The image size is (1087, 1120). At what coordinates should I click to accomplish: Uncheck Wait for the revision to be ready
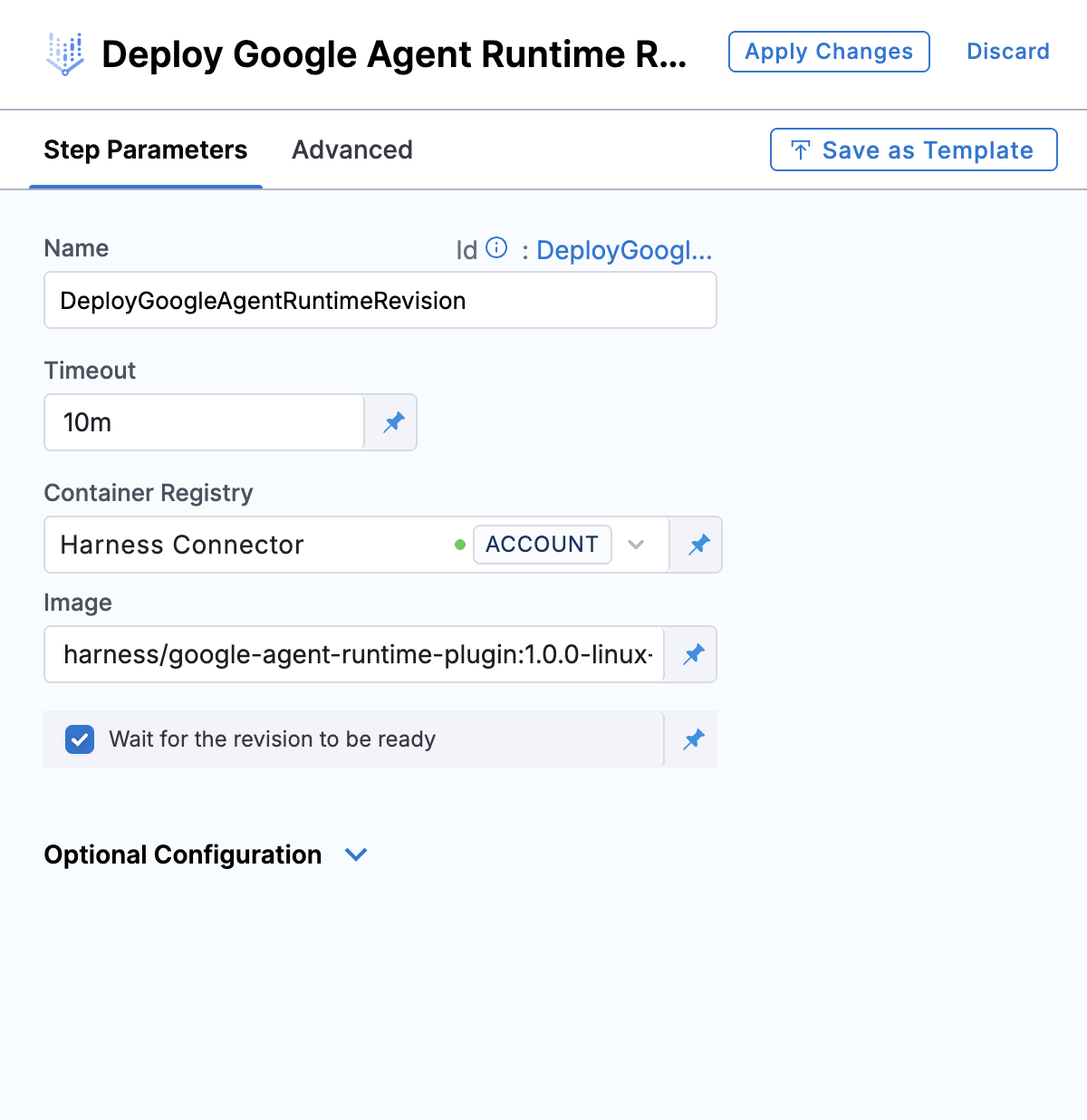(x=80, y=739)
